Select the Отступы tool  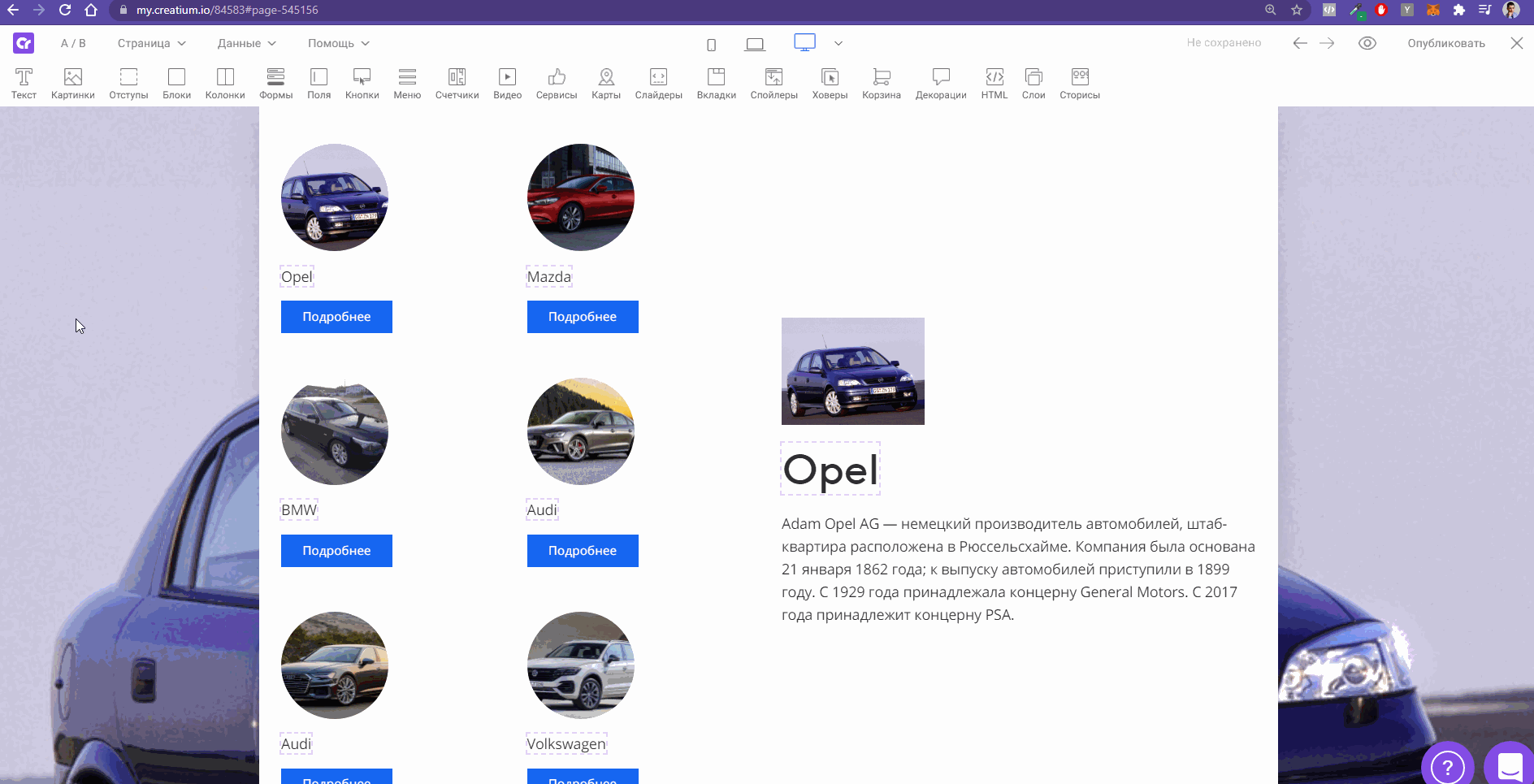[x=128, y=84]
